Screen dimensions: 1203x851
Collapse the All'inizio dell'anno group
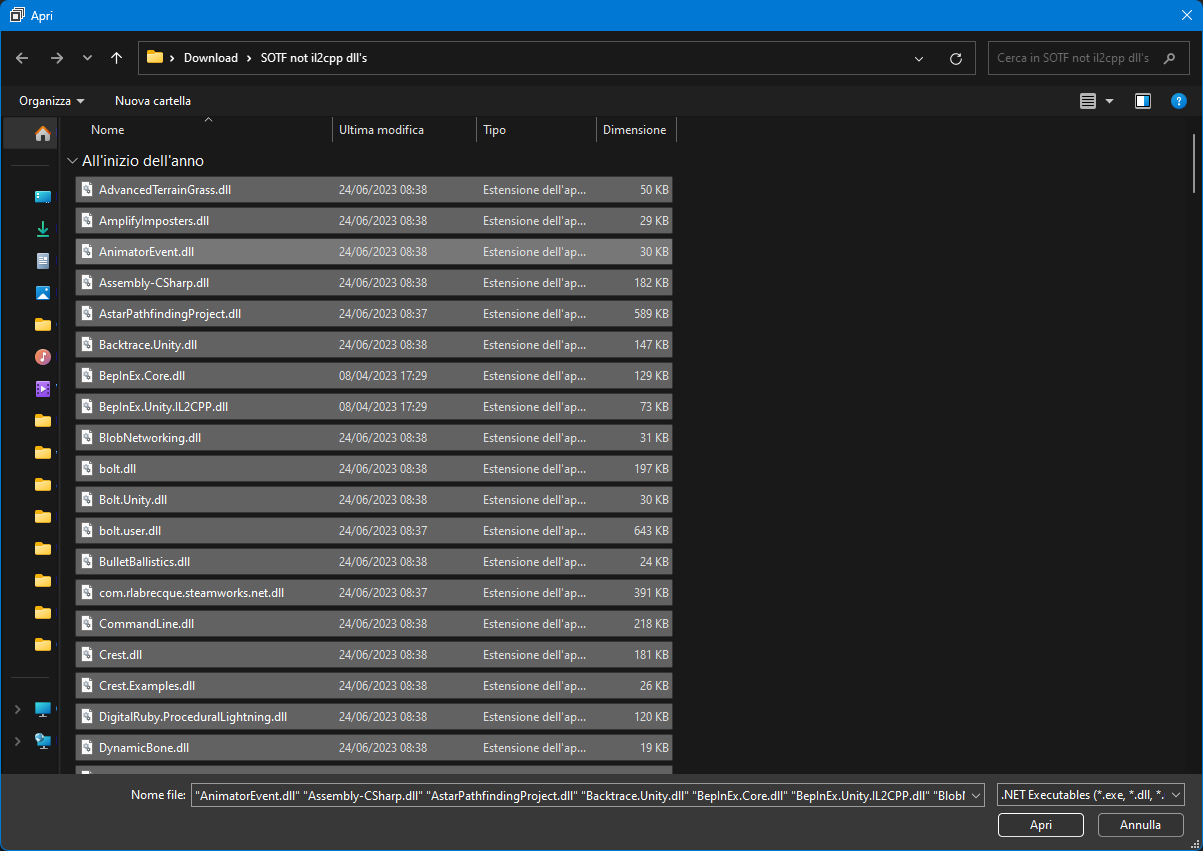(71, 160)
